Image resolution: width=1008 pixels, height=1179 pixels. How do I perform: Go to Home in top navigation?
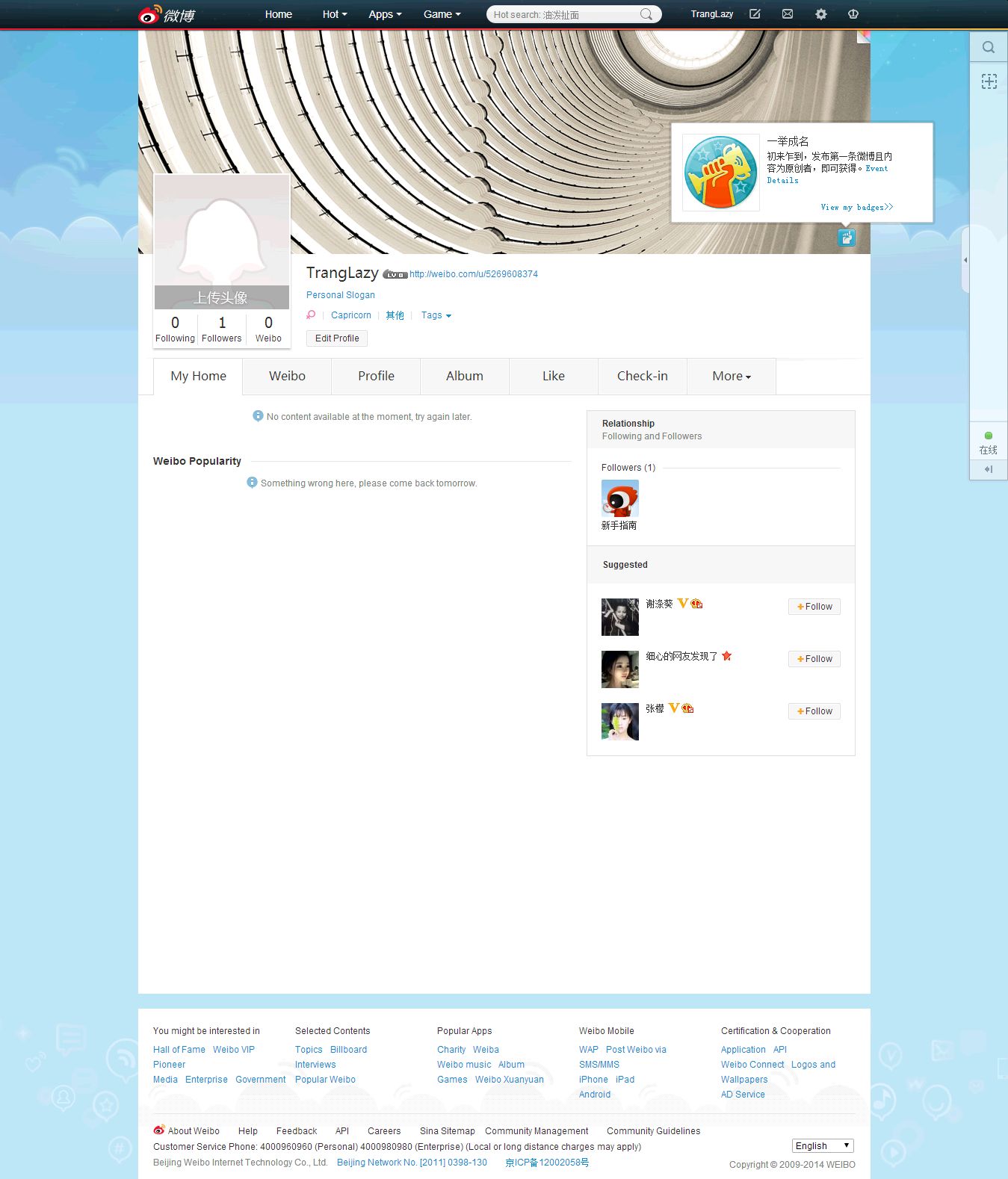[279, 14]
